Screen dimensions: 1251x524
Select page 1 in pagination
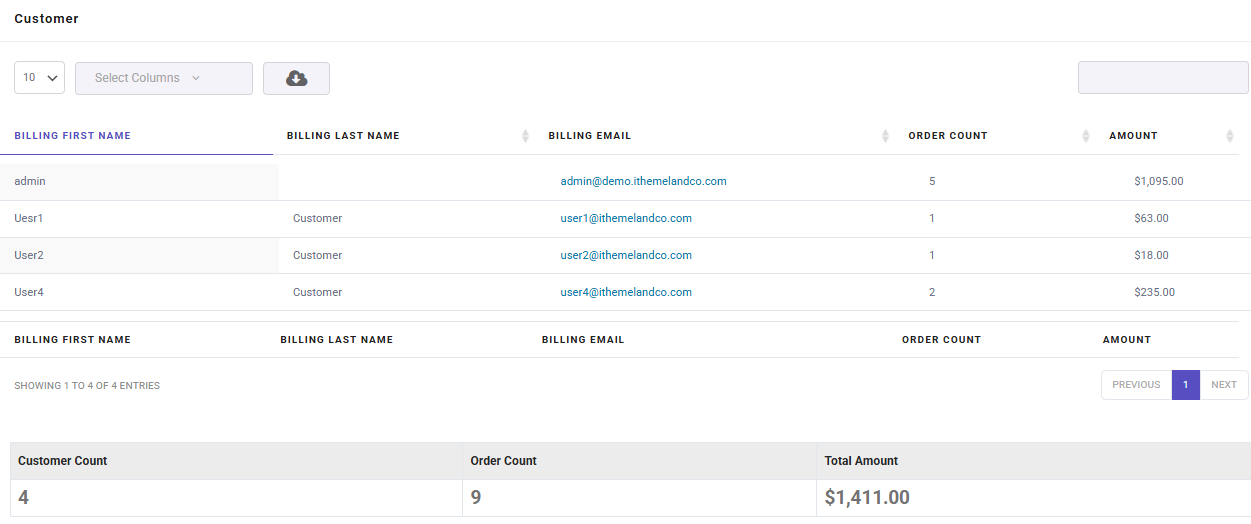pos(1186,385)
